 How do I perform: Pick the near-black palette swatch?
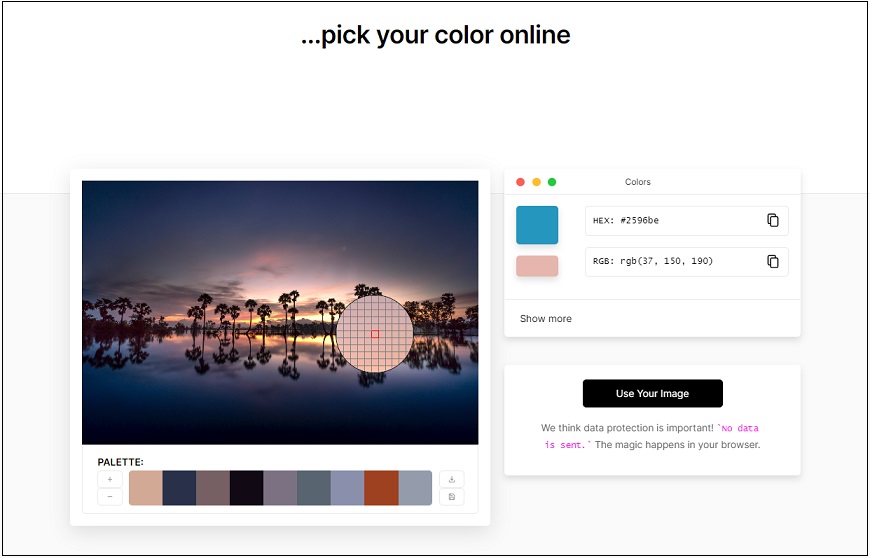(247, 488)
